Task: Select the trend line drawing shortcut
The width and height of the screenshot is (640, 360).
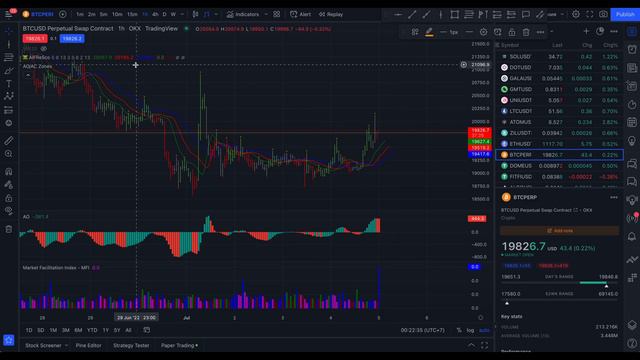Action: [x=412, y=15]
